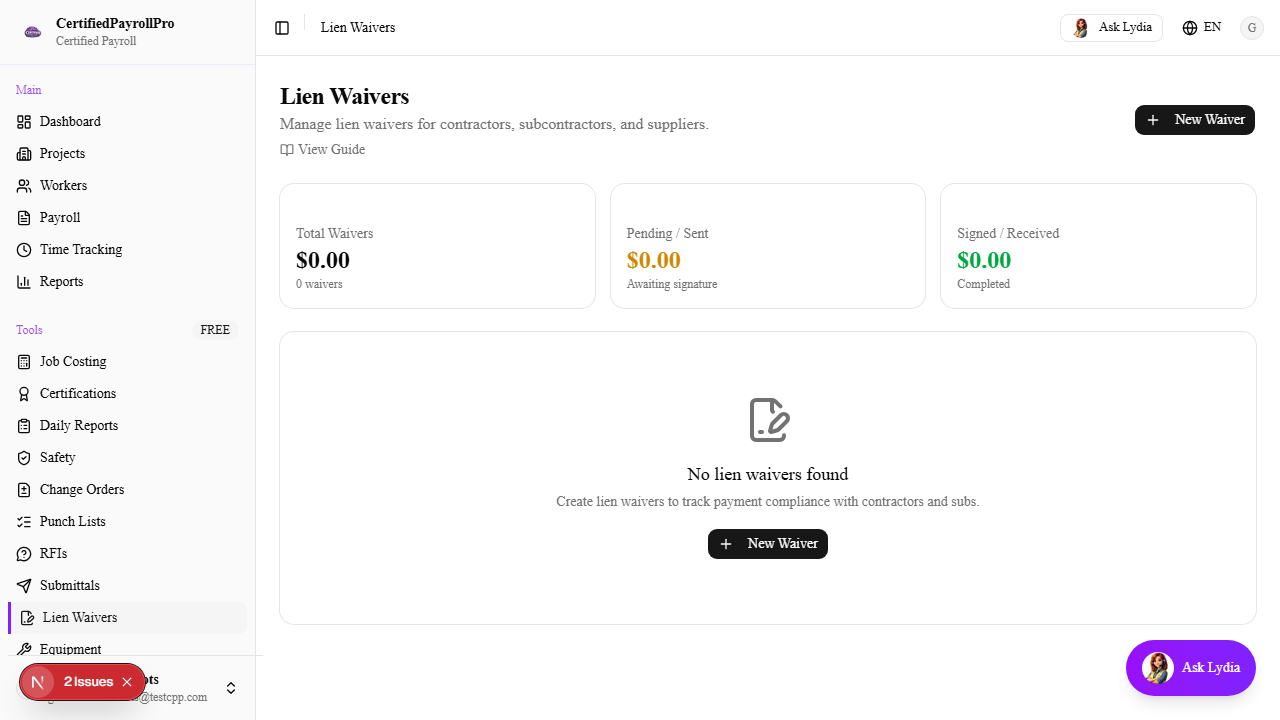This screenshot has width=1280, height=720.
Task: Go to Certifications menu item
Action: [78, 394]
